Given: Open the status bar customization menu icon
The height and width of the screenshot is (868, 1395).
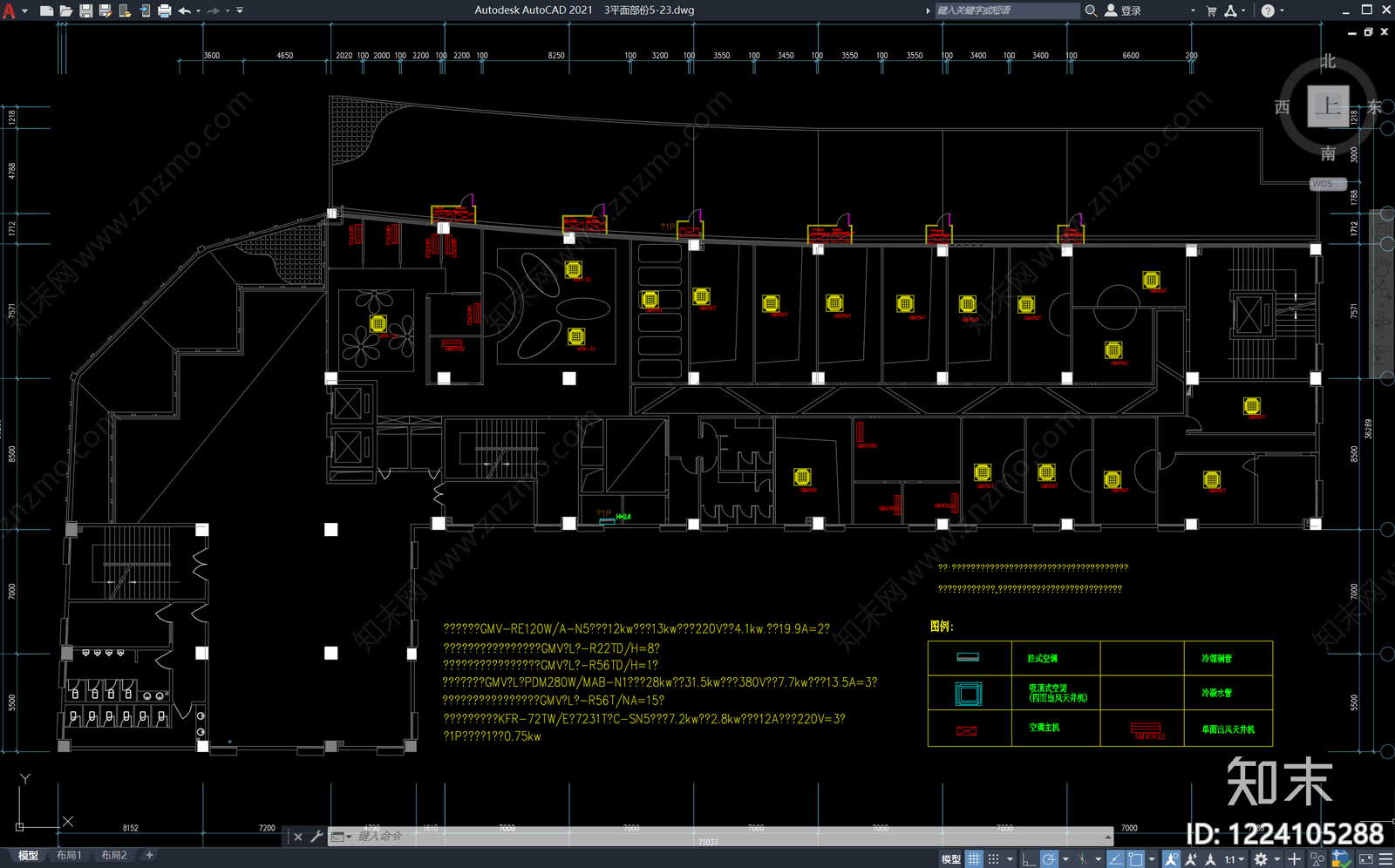Looking at the screenshot, I should 1385,859.
